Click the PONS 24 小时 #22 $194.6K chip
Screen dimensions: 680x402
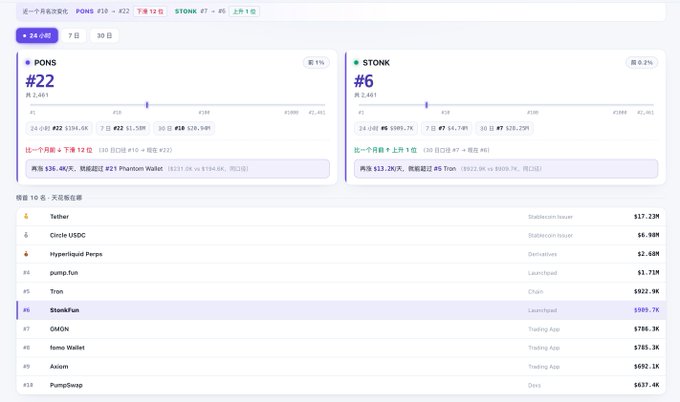click(x=59, y=128)
